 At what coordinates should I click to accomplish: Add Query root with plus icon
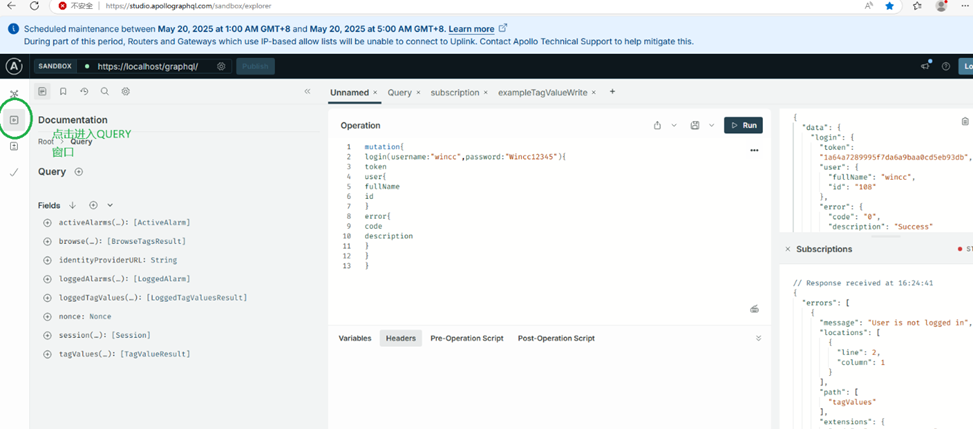[79, 172]
